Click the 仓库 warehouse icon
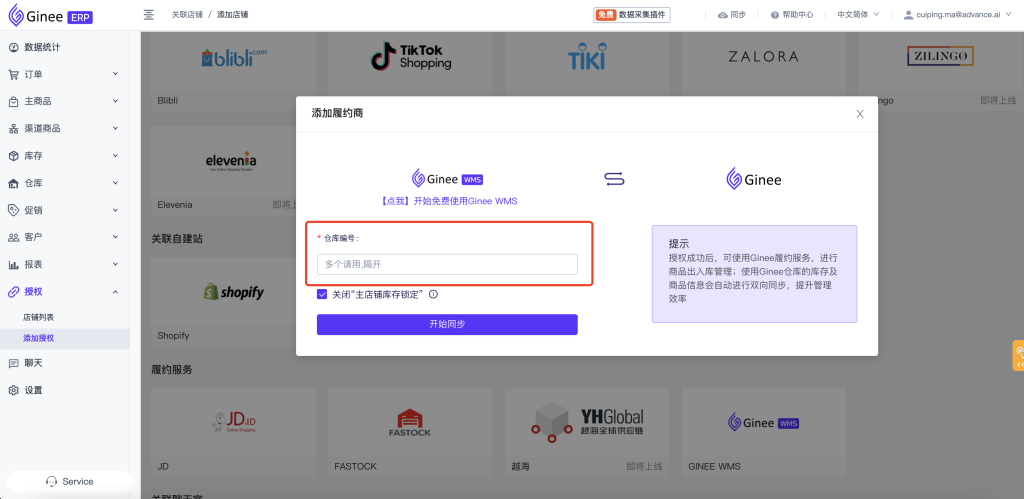The width and height of the screenshot is (1024, 499). pyautogui.click(x=13, y=184)
